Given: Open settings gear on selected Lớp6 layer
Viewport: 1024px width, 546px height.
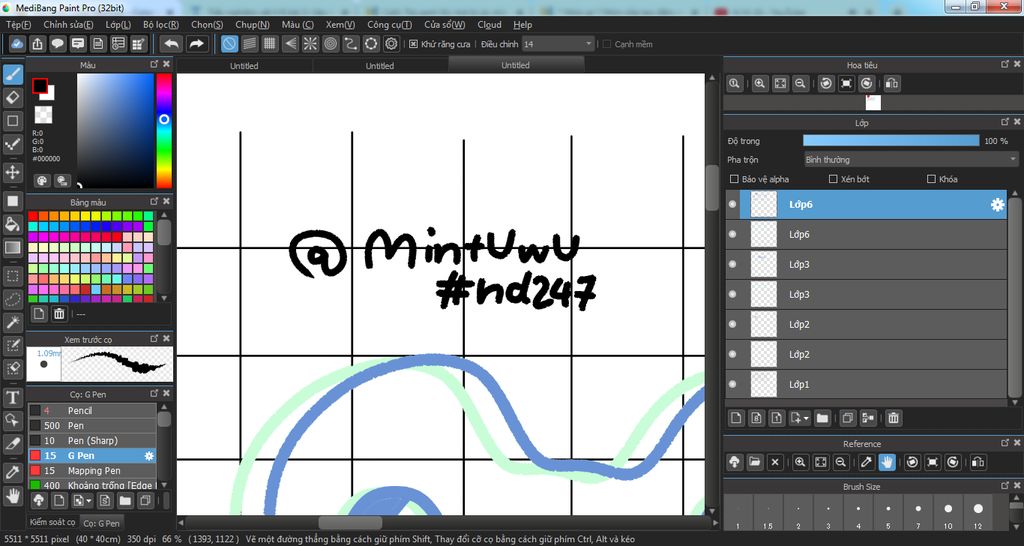Looking at the screenshot, I should (997, 204).
